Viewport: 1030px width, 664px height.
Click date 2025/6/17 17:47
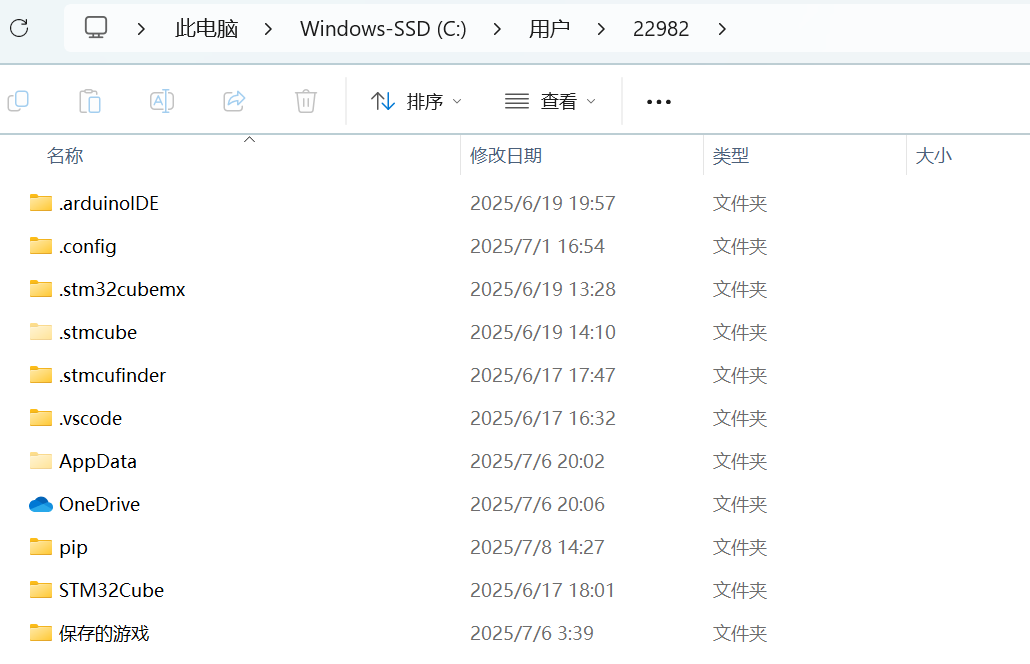[543, 376]
